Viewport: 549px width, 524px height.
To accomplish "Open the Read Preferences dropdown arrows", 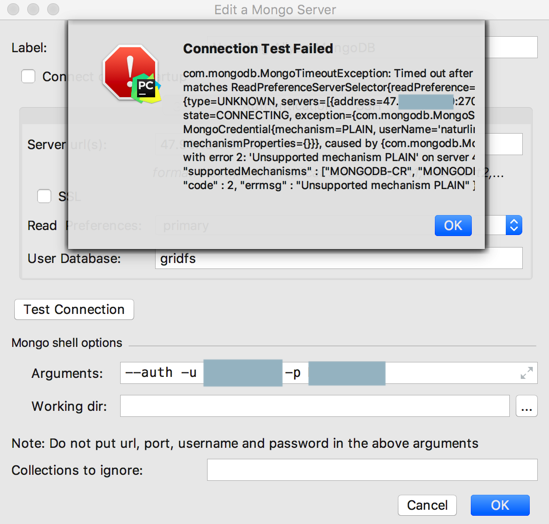I will point(514,225).
